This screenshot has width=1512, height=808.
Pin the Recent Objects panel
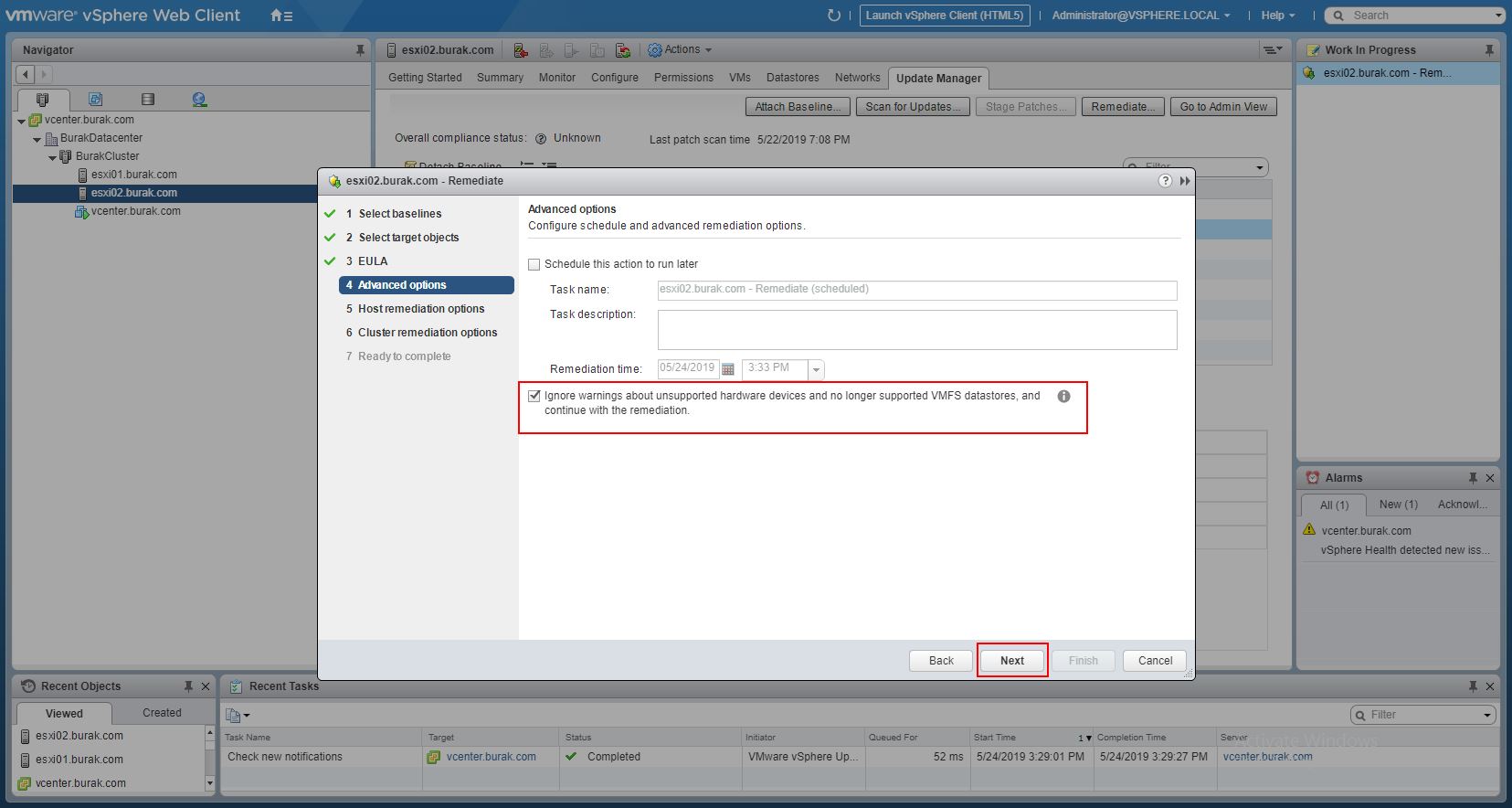188,686
